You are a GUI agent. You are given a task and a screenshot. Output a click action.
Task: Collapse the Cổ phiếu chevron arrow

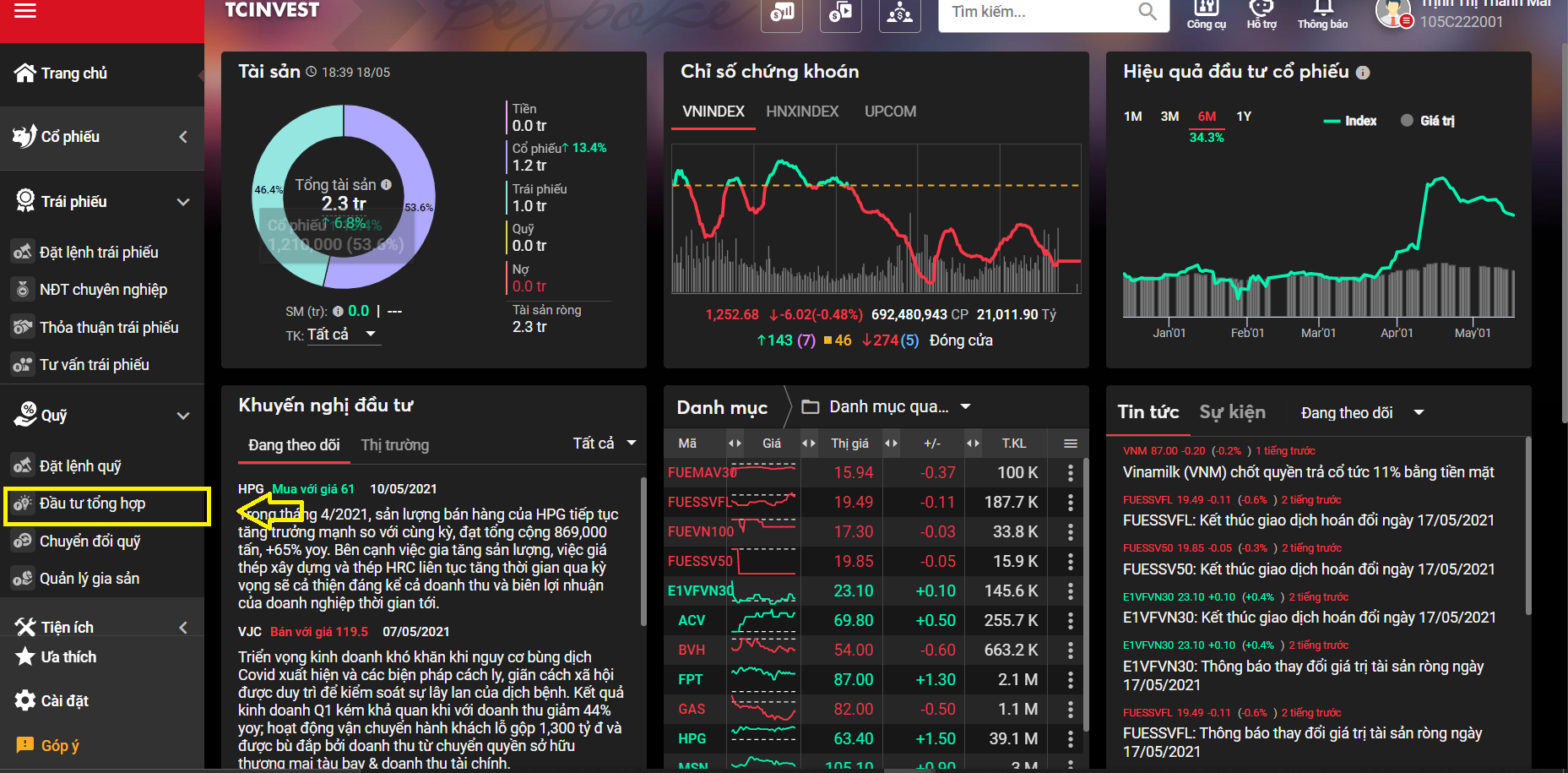click(183, 137)
